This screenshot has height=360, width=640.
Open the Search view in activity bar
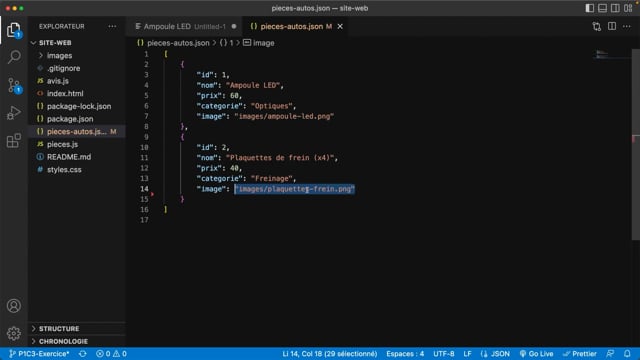coord(14,57)
